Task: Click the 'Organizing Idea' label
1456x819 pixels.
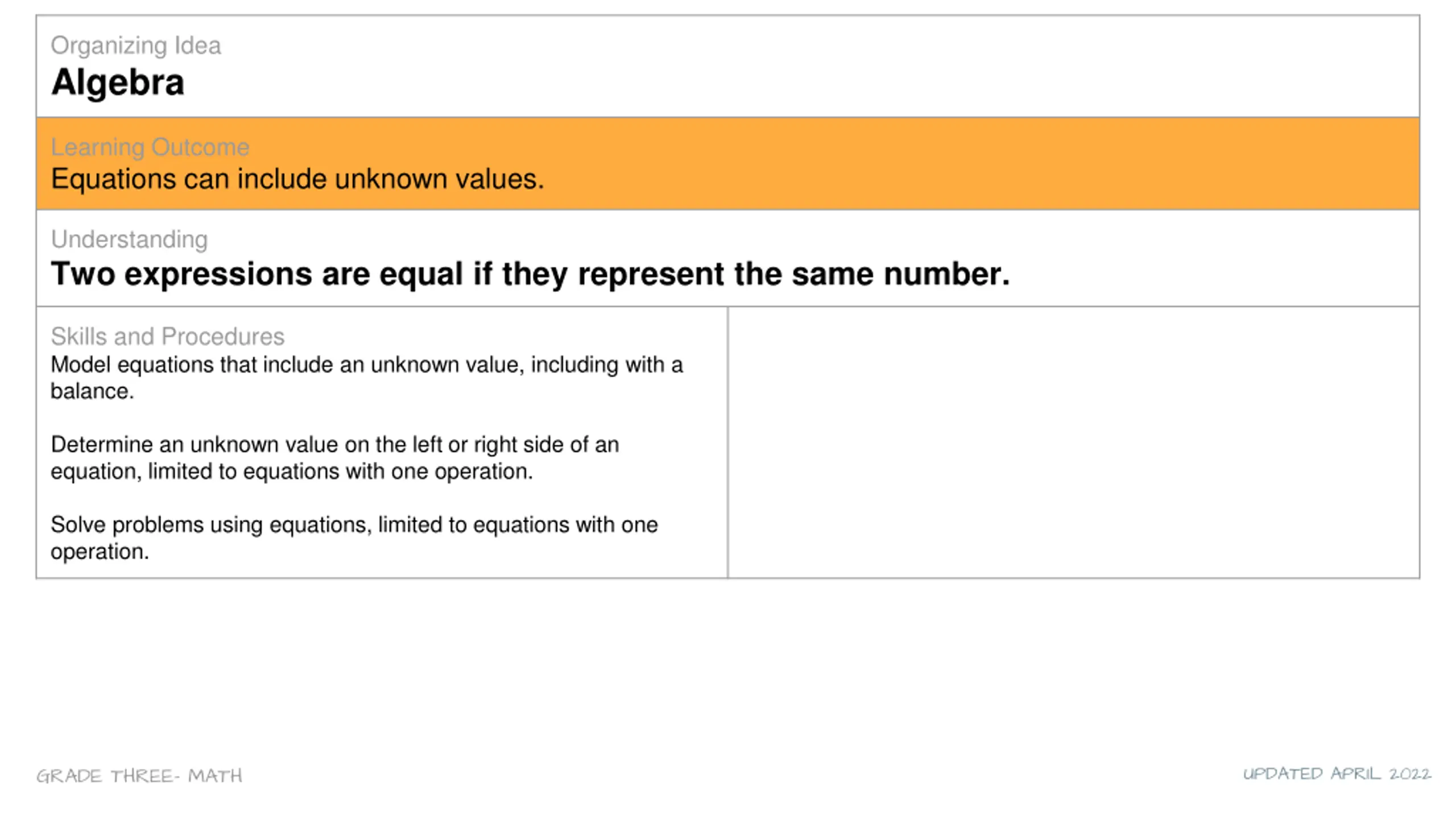Action: (x=135, y=45)
